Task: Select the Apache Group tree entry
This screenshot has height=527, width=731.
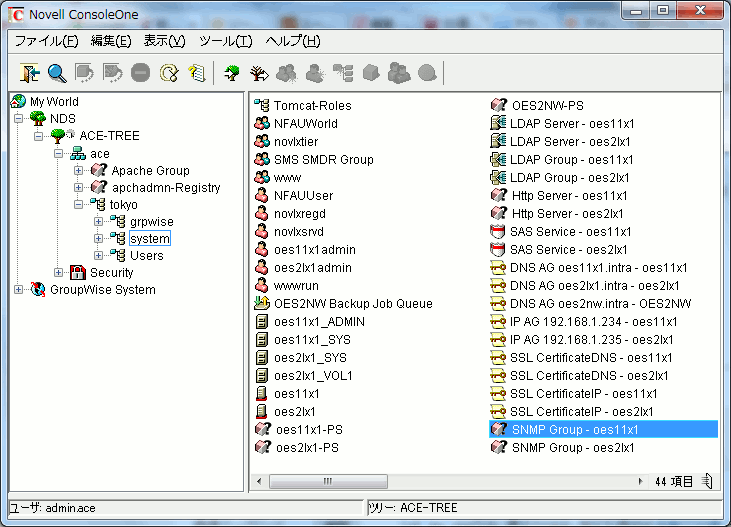Action: click(150, 171)
